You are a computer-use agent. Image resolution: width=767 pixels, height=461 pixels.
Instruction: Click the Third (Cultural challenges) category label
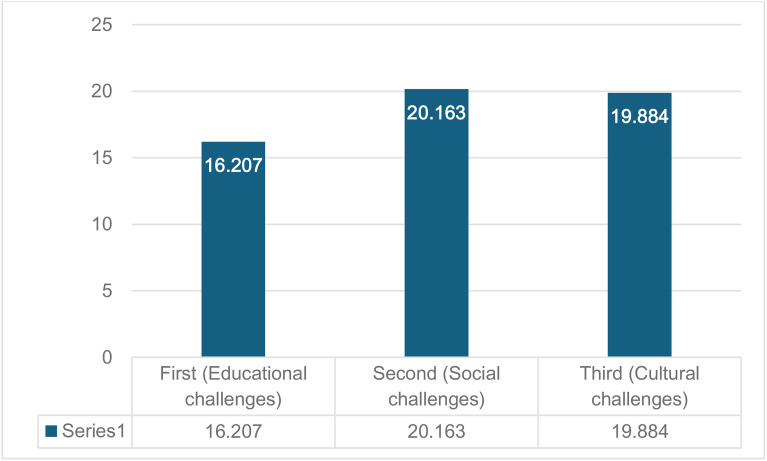click(x=639, y=387)
